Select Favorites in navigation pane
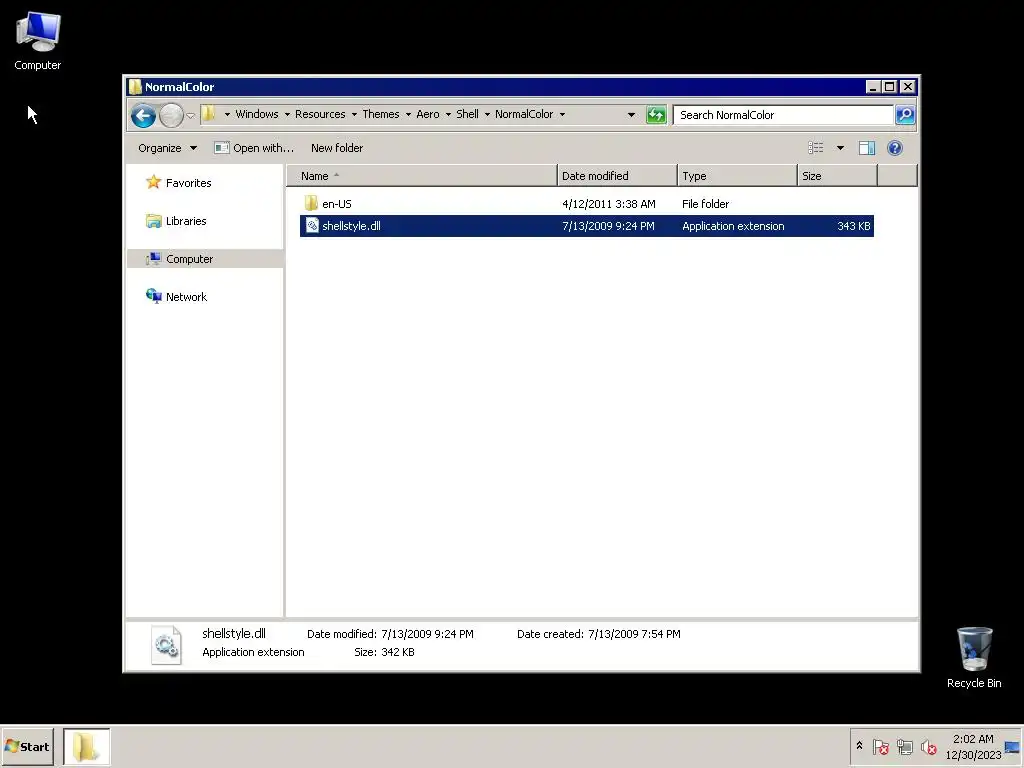Image resolution: width=1024 pixels, height=768 pixels. click(x=188, y=183)
